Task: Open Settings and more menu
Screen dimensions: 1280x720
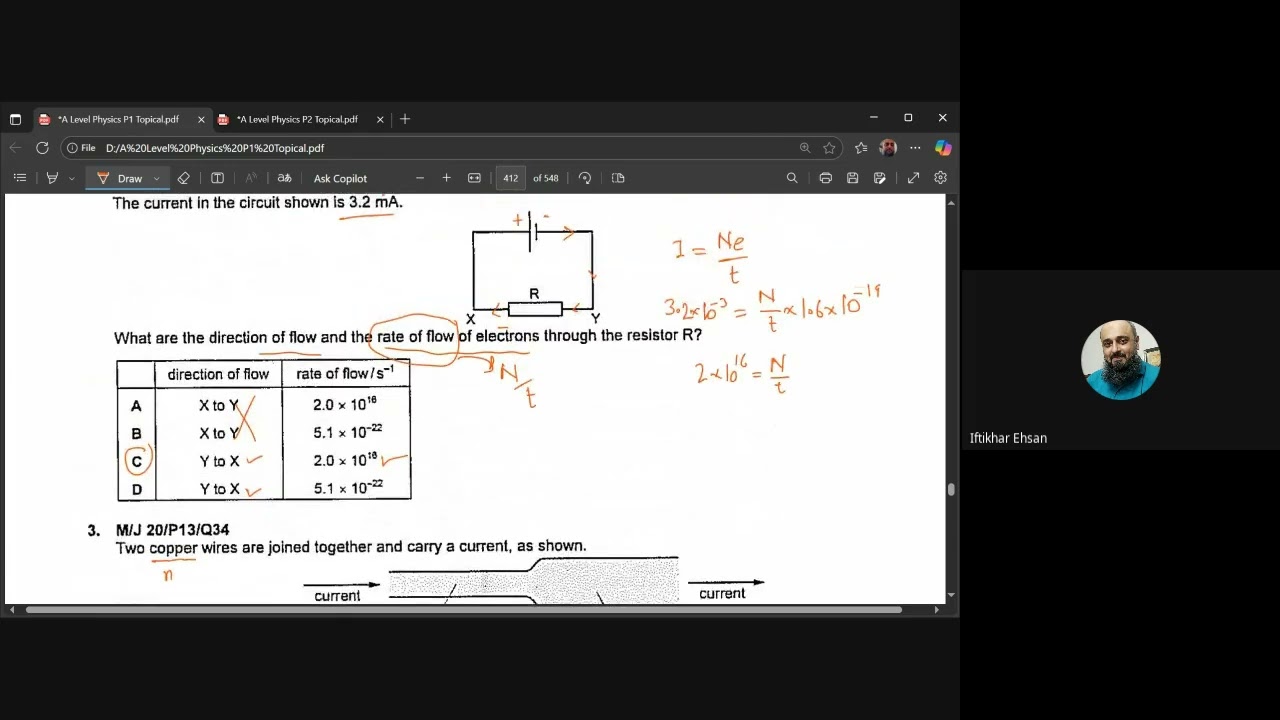Action: click(915, 148)
